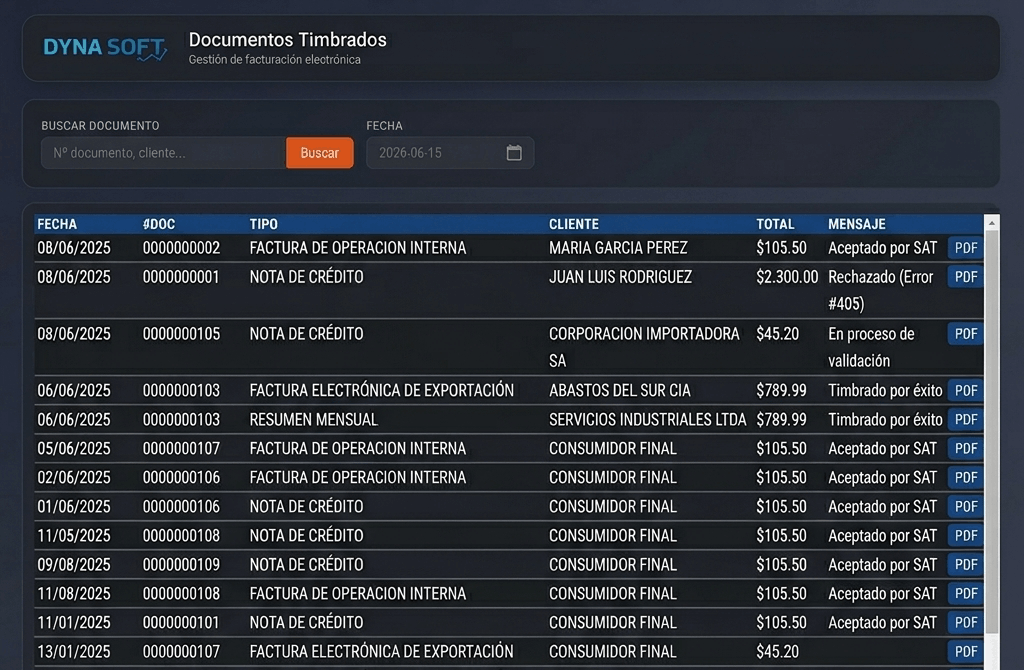1024x670 pixels.
Task: Click the scrollbar up arrow
Action: (x=991, y=223)
